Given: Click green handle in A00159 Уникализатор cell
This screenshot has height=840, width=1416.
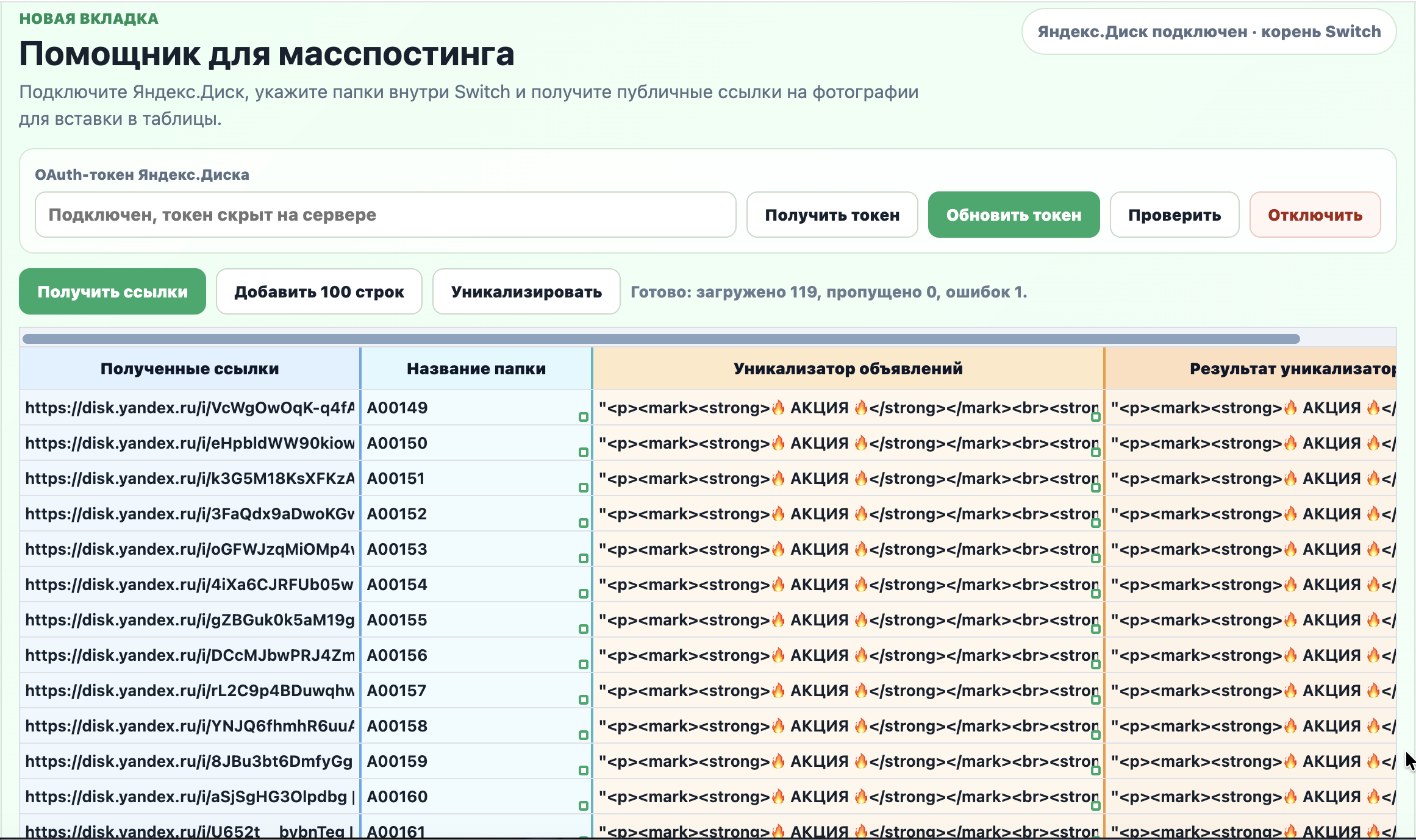Looking at the screenshot, I should coord(1096,771).
